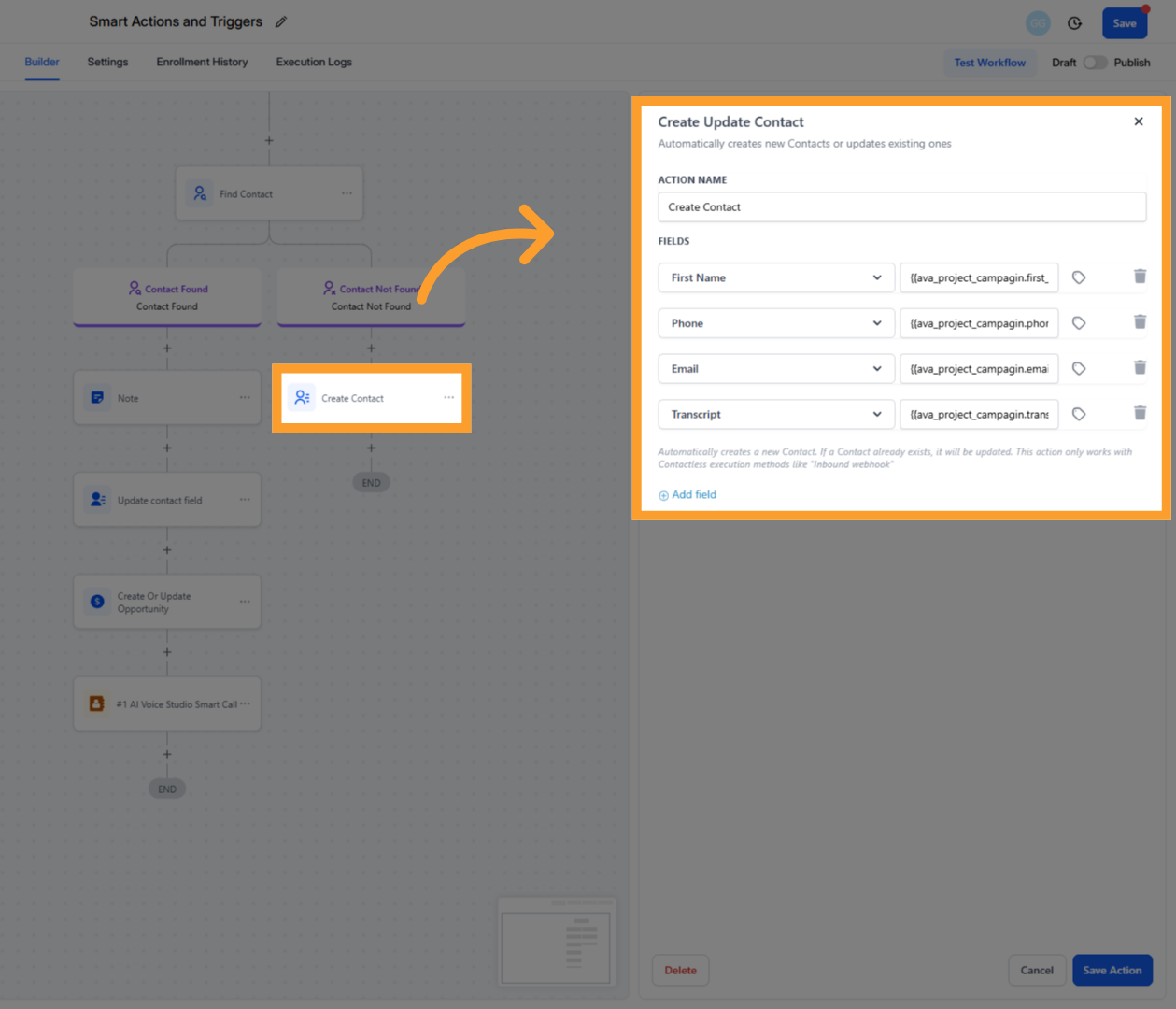Click the Add field link

[x=687, y=494]
